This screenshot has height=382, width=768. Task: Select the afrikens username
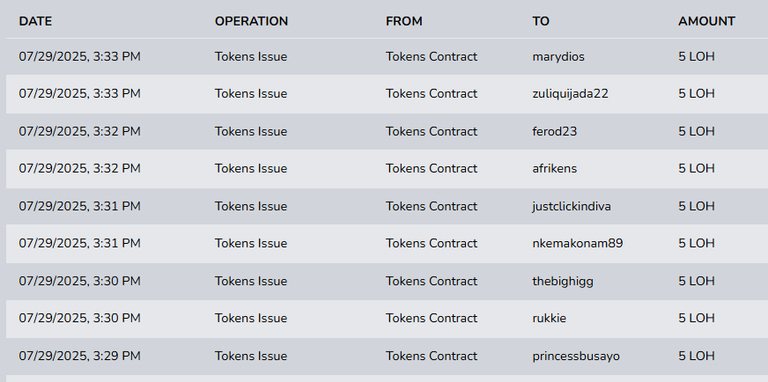tap(554, 168)
